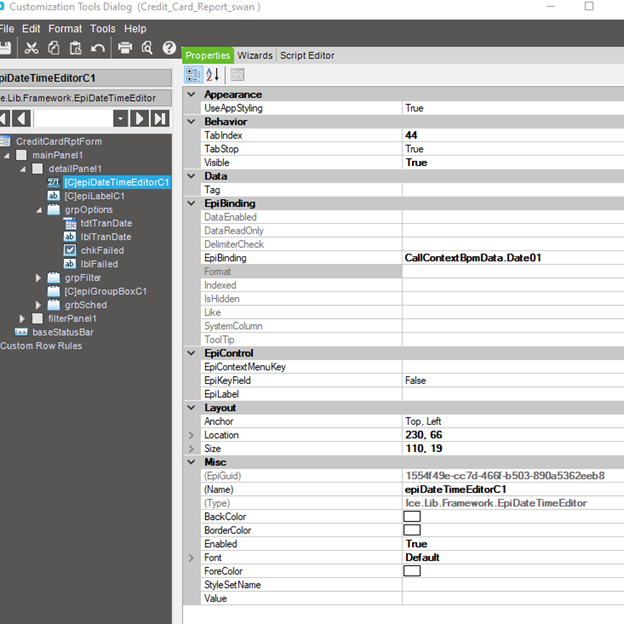Viewport: 624px width, 624px height.
Task: Click the Cut scissors icon in toolbar
Action: [x=32, y=48]
